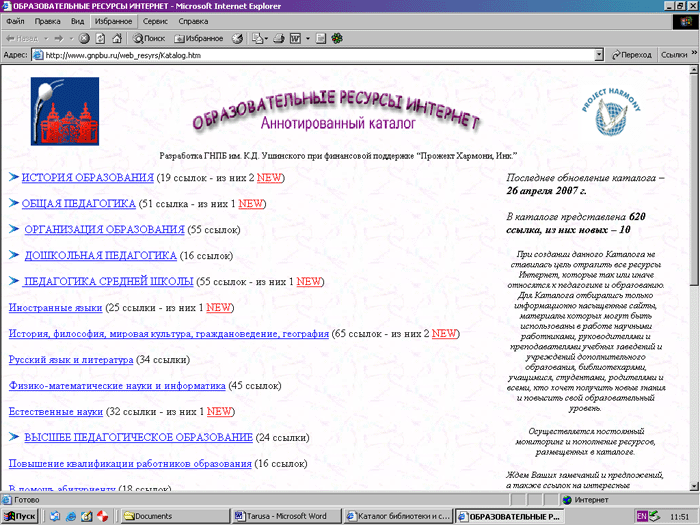Open the ИСТОРИЯ ОБРАЗОВАНИЯ catalog link
Viewport: 700px width, 525px height.
[x=88, y=178]
